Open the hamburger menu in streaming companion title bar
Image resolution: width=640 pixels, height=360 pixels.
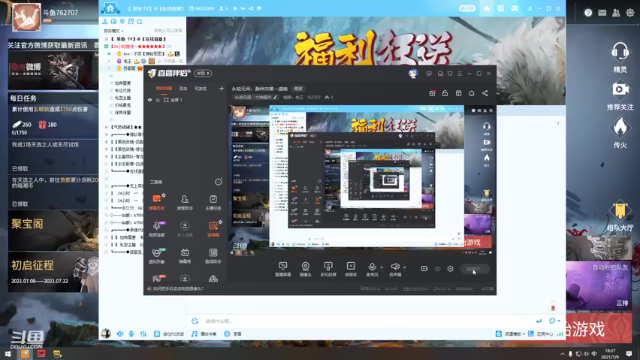460,73
